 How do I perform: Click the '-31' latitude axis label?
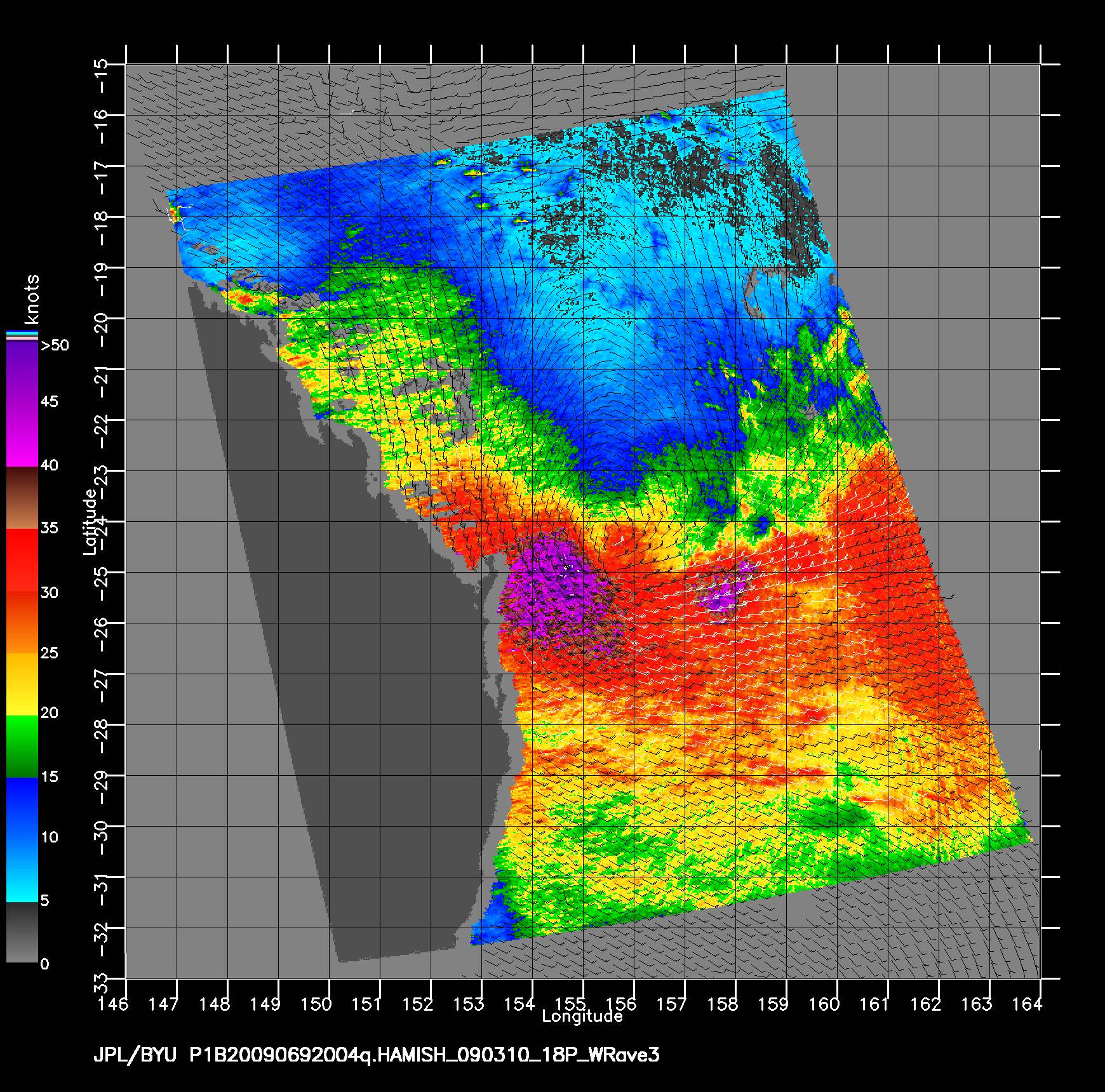tap(102, 889)
